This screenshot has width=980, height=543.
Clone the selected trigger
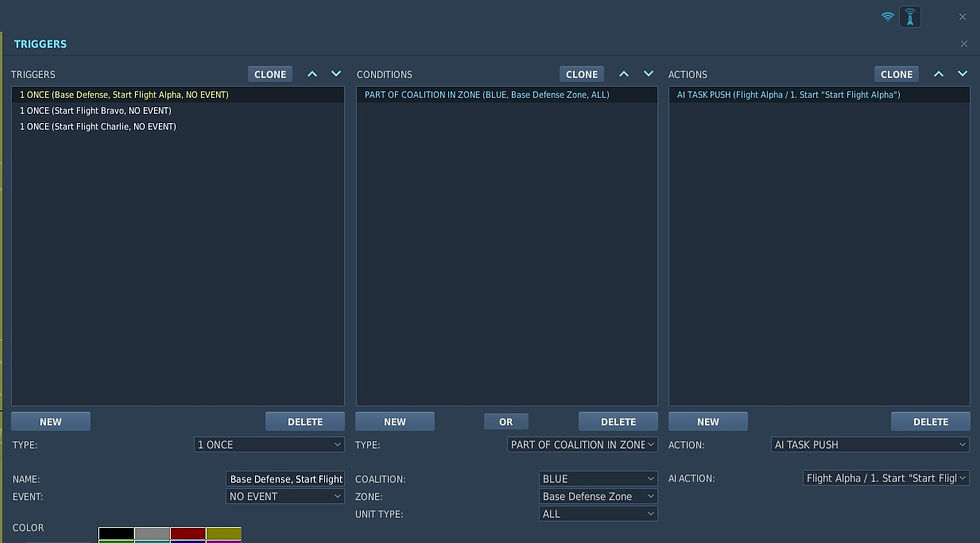270,74
